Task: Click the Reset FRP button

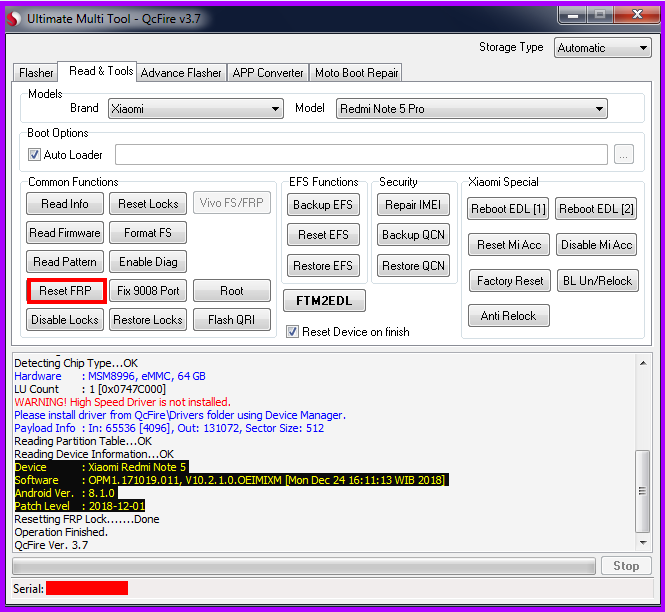Action: [66, 291]
